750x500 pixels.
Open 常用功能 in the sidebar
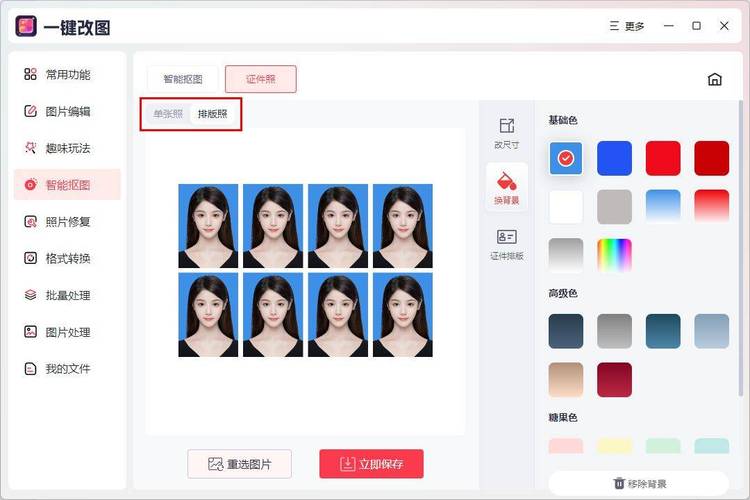(67, 74)
